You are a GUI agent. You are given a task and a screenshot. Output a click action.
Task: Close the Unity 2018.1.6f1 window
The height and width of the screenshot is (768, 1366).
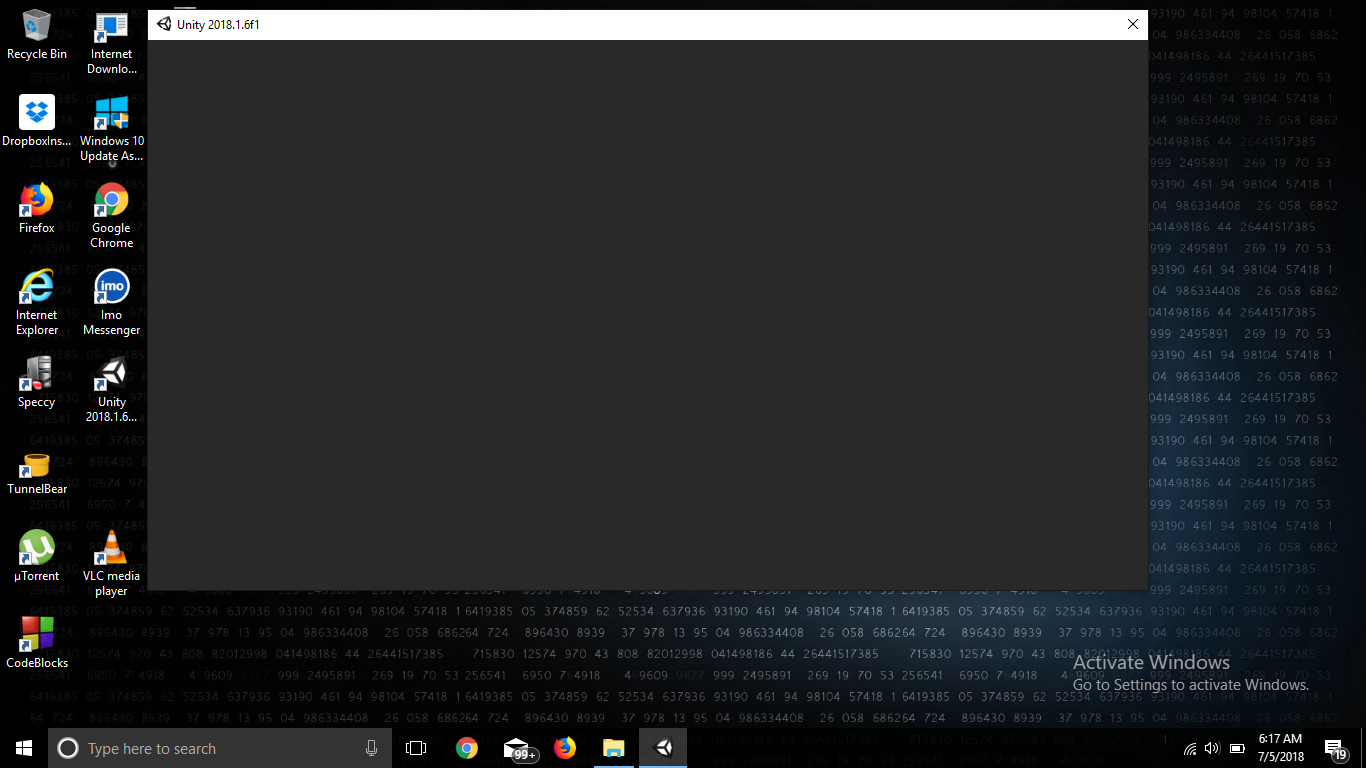pyautogui.click(x=1132, y=25)
